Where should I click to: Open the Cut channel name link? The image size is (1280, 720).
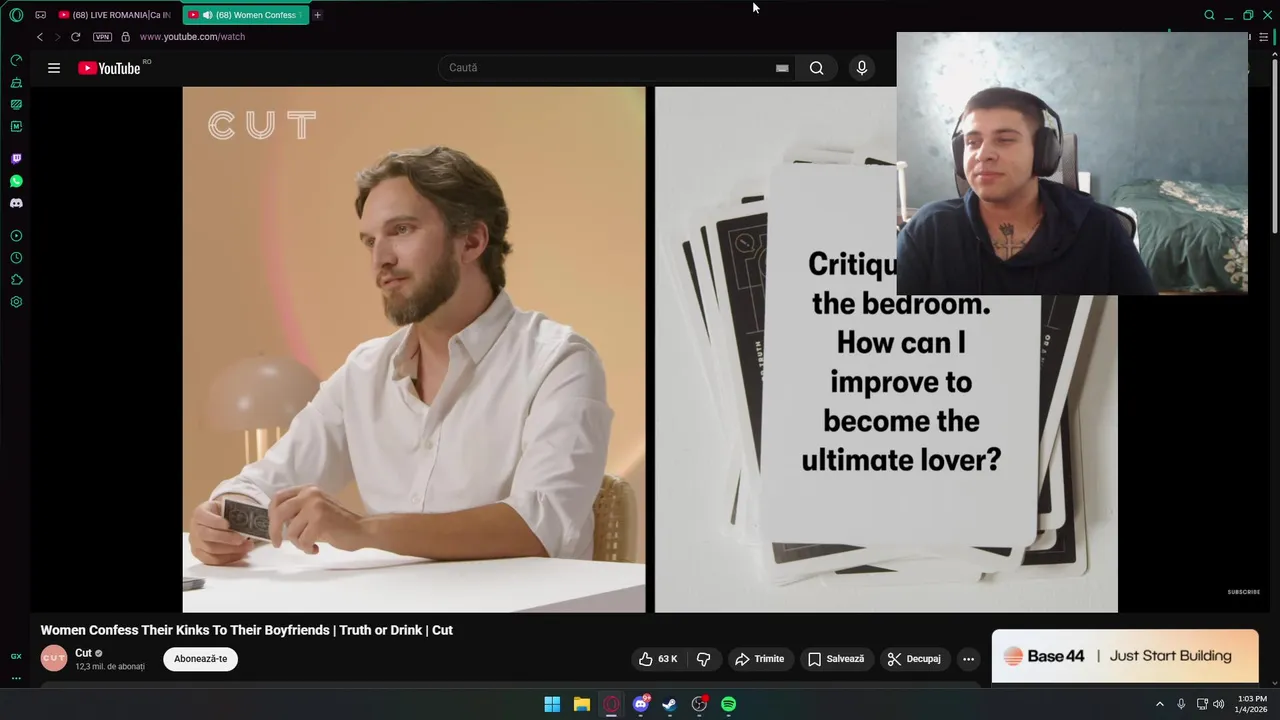coord(83,653)
